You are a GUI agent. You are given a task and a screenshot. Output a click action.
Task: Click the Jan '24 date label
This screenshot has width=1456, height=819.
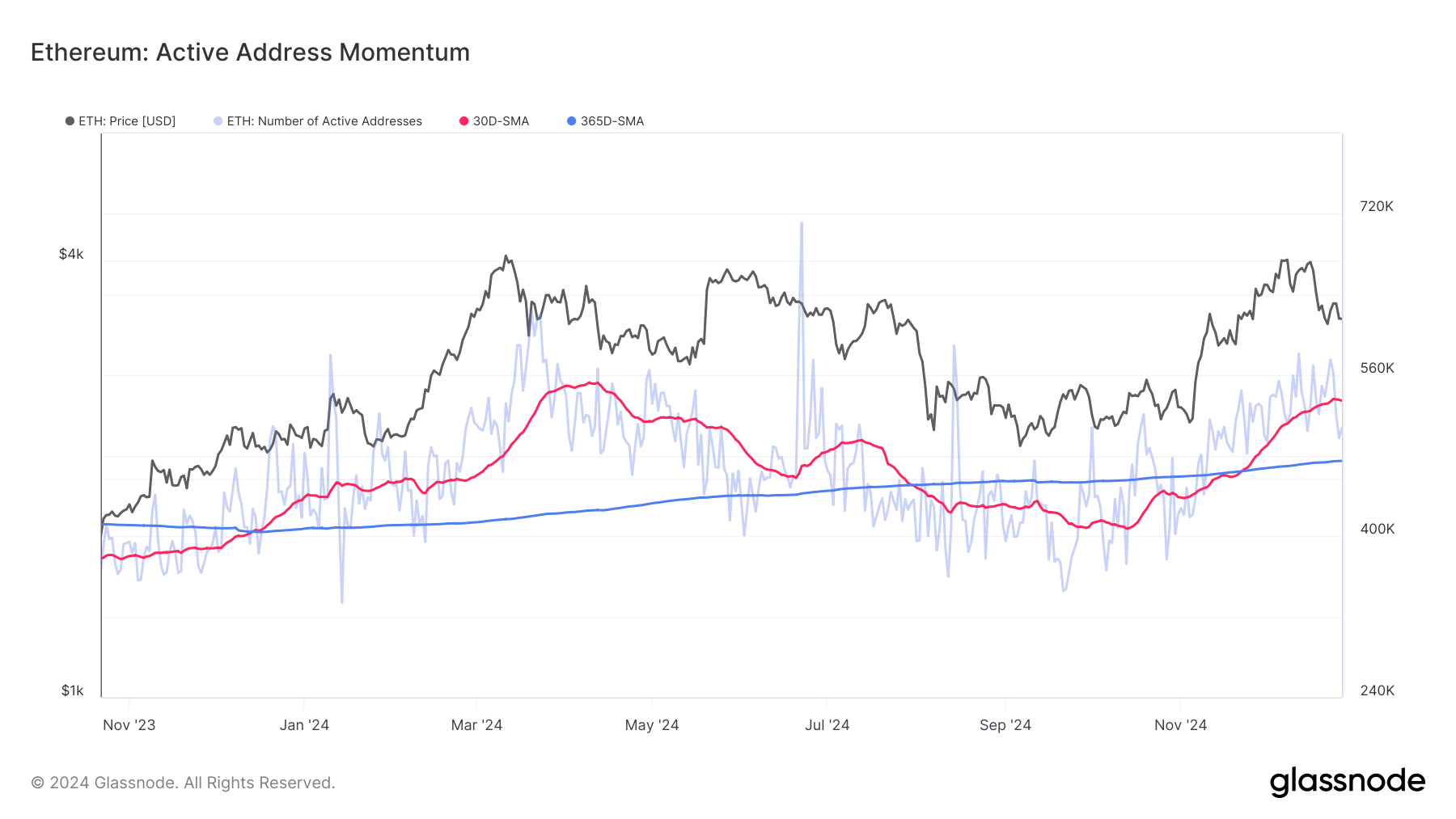pos(307,725)
